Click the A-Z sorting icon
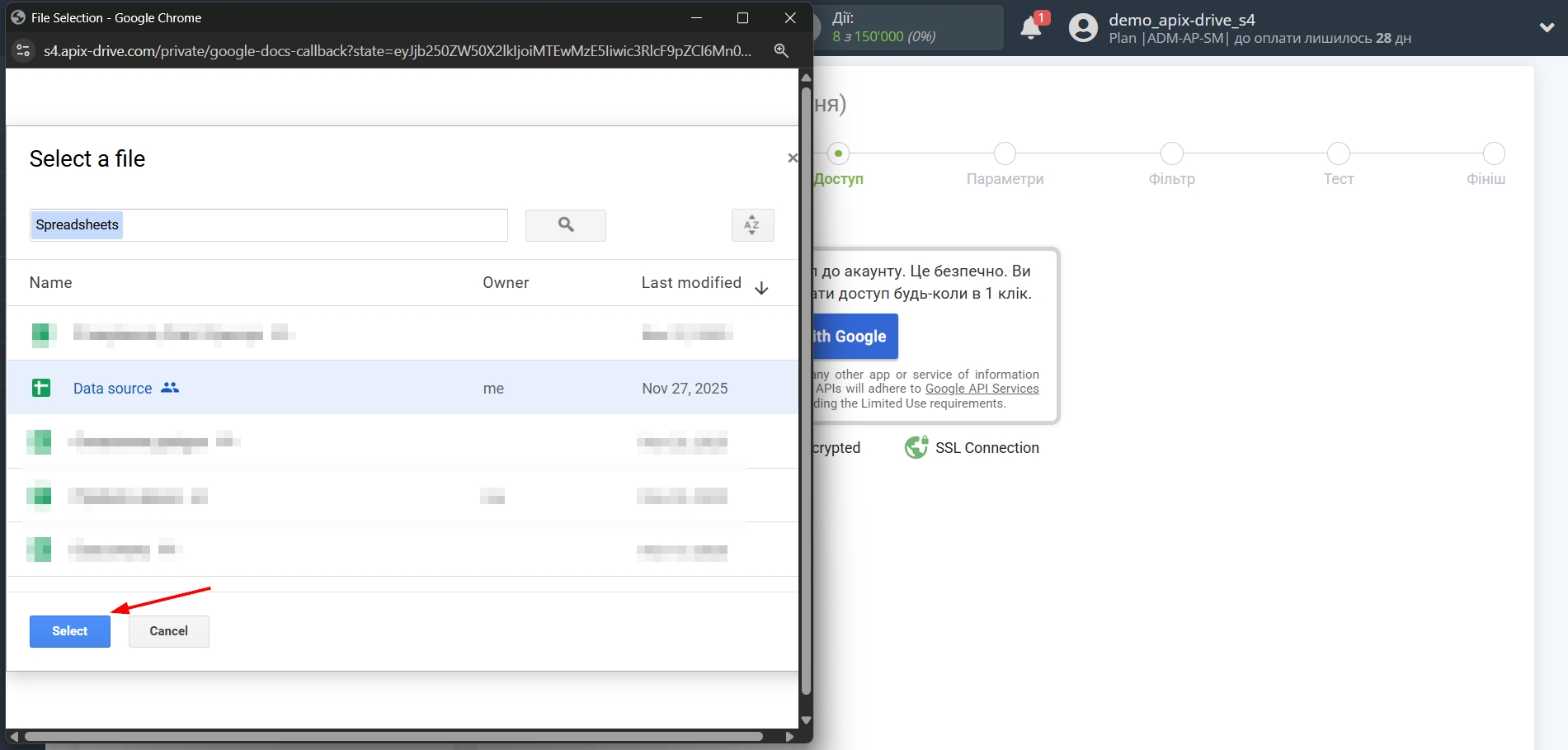The width and height of the screenshot is (1568, 750). tap(751, 224)
